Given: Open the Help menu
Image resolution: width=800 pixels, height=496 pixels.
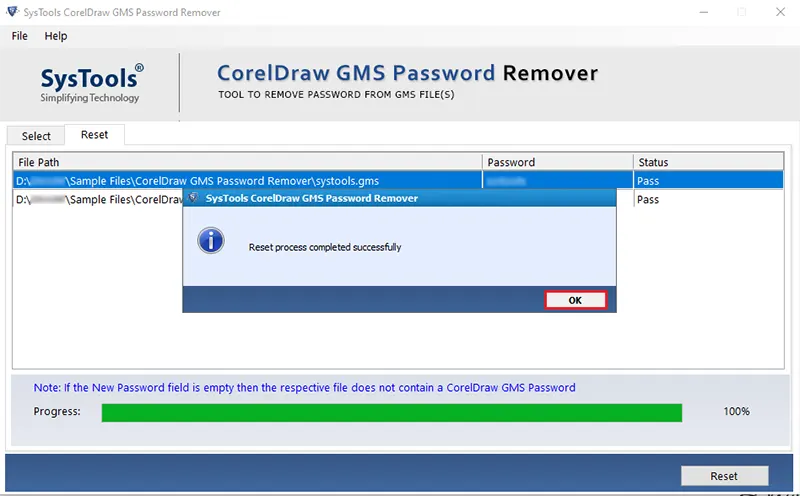Looking at the screenshot, I should click(56, 36).
